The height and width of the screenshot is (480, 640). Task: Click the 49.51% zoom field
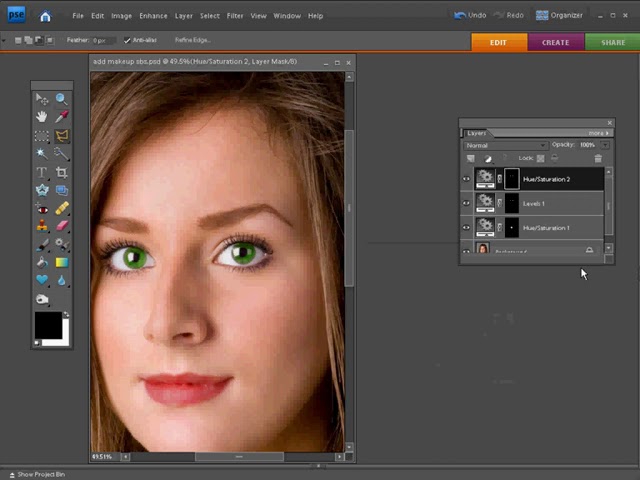tap(104, 457)
